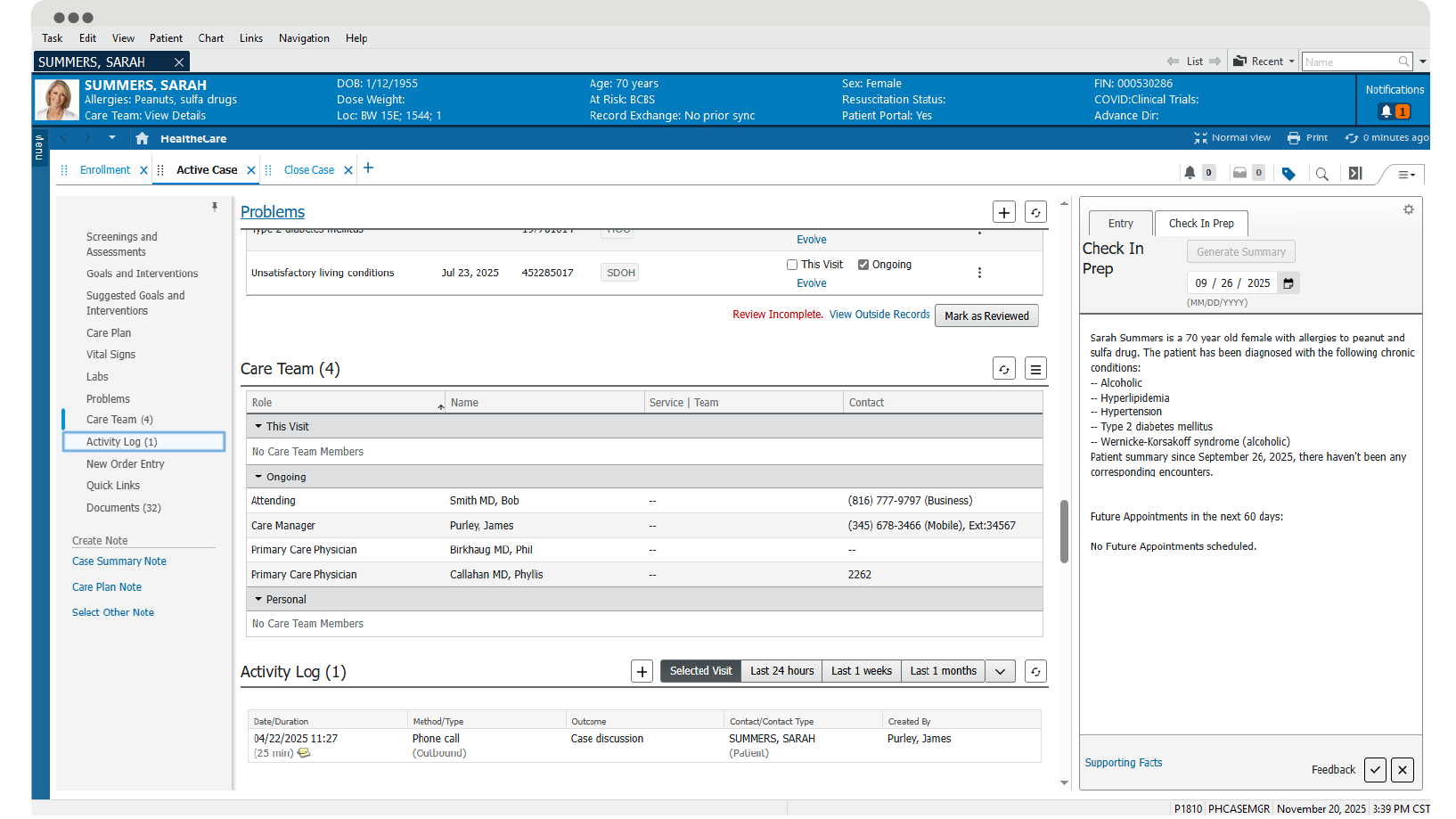Click the tag icon in toolbar
Image resolution: width=1456 pixels, height=819 pixels.
tap(1288, 174)
